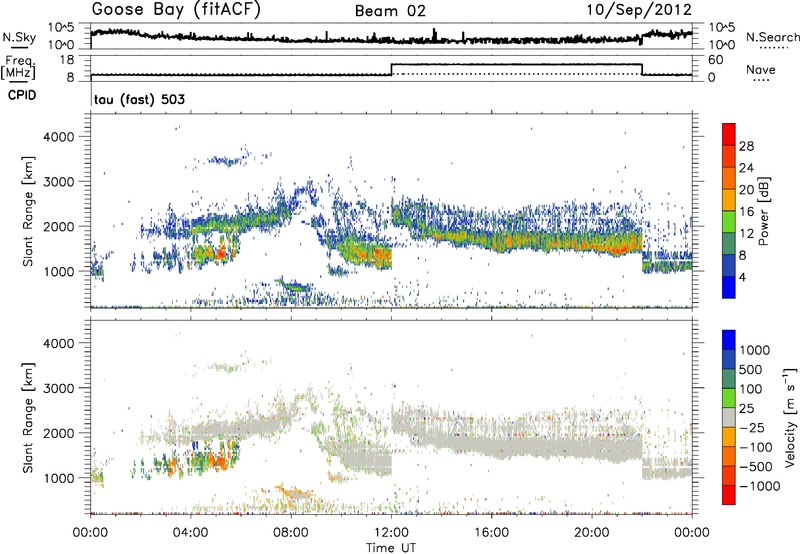The width and height of the screenshot is (800, 554).
Task: Select the 'Freq. [MHz]' axis label
Action: point(18,67)
